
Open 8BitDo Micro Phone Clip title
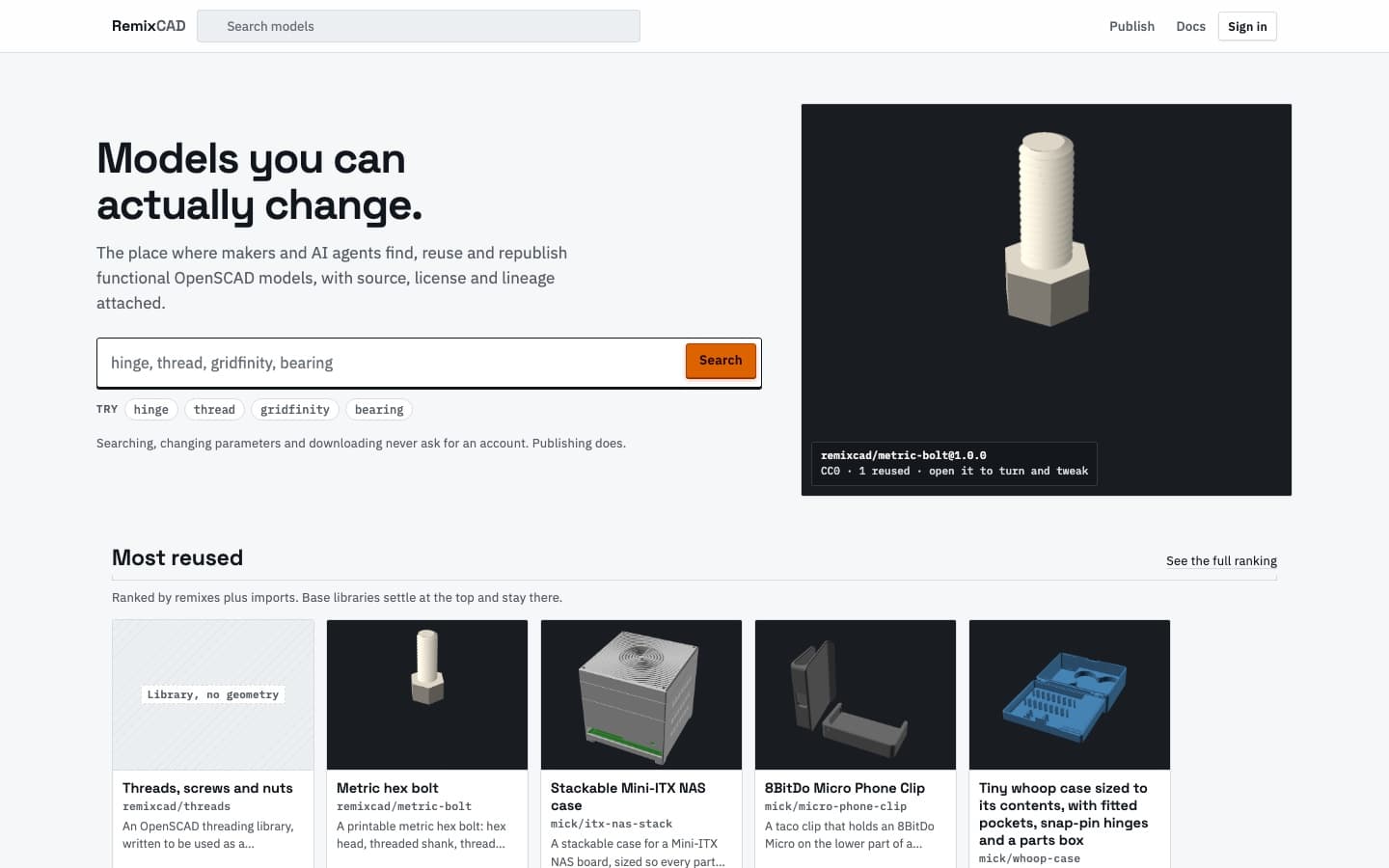point(845,788)
